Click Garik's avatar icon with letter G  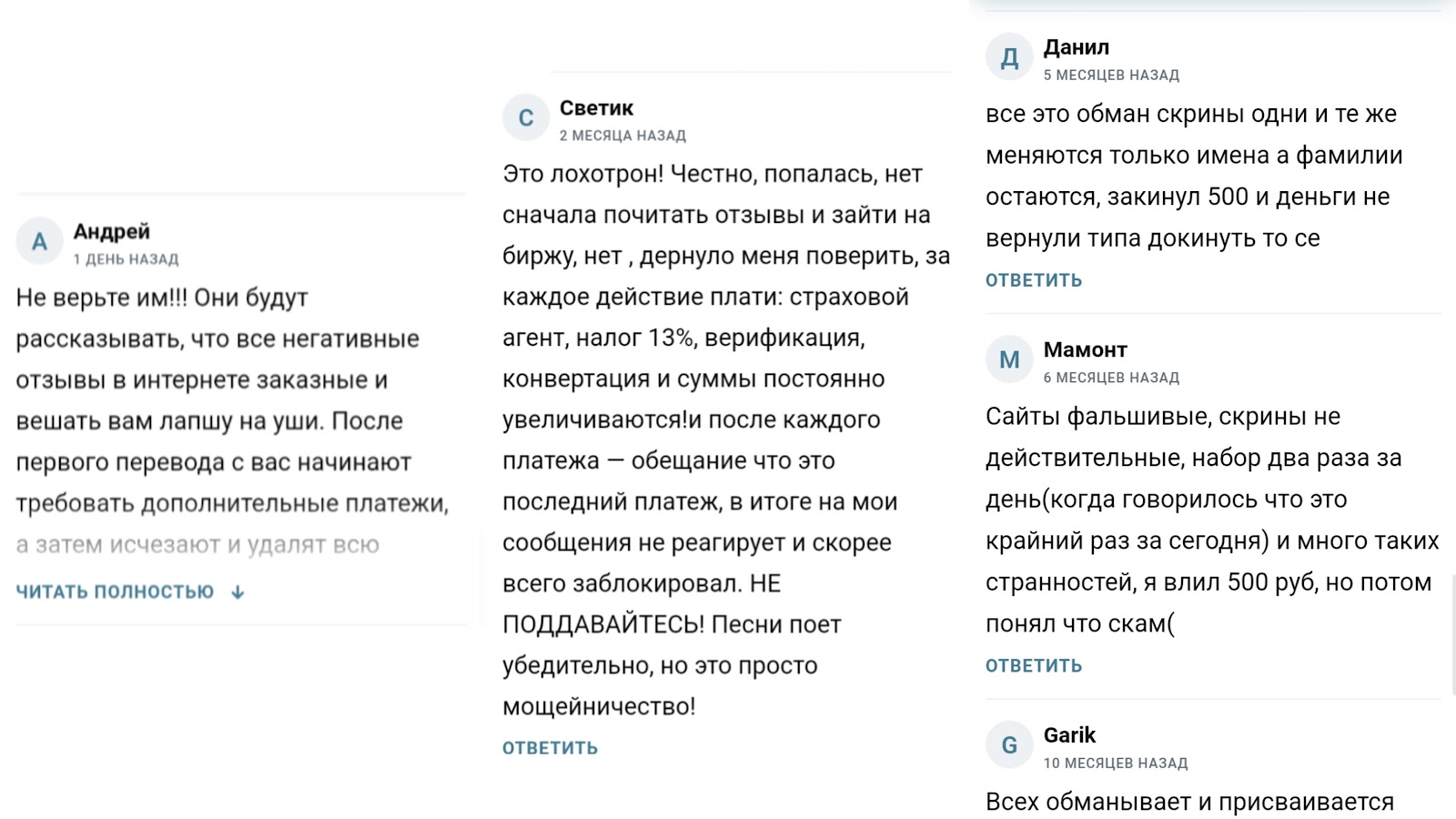pos(1009,745)
